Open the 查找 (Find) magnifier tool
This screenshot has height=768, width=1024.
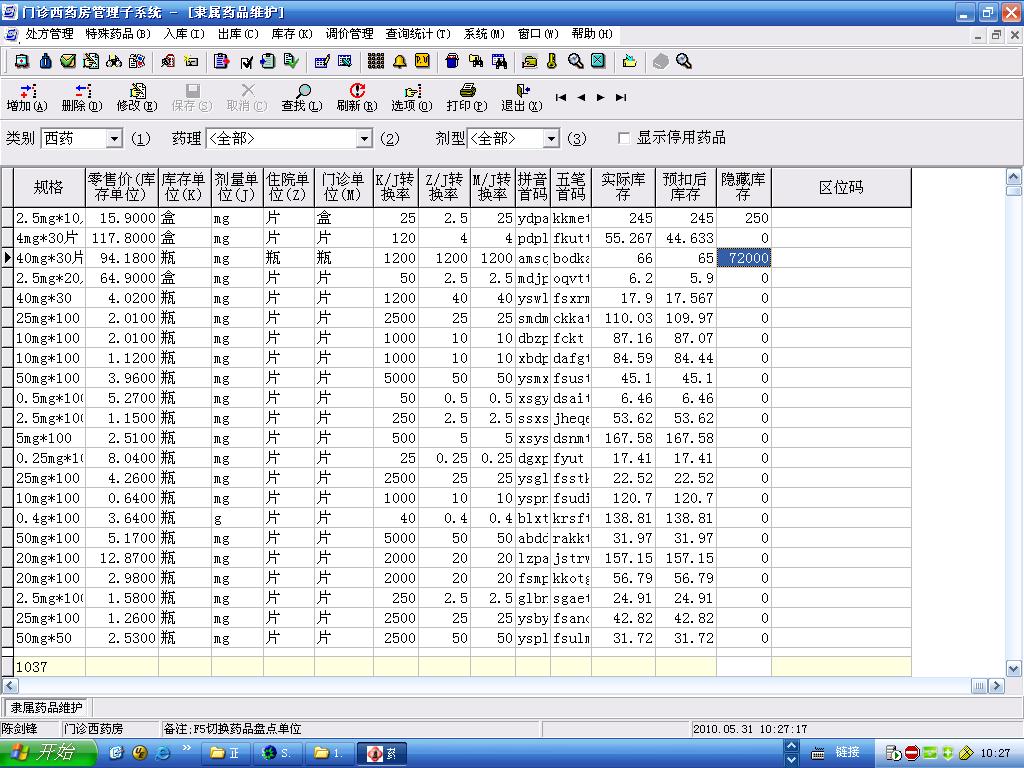[x=301, y=97]
